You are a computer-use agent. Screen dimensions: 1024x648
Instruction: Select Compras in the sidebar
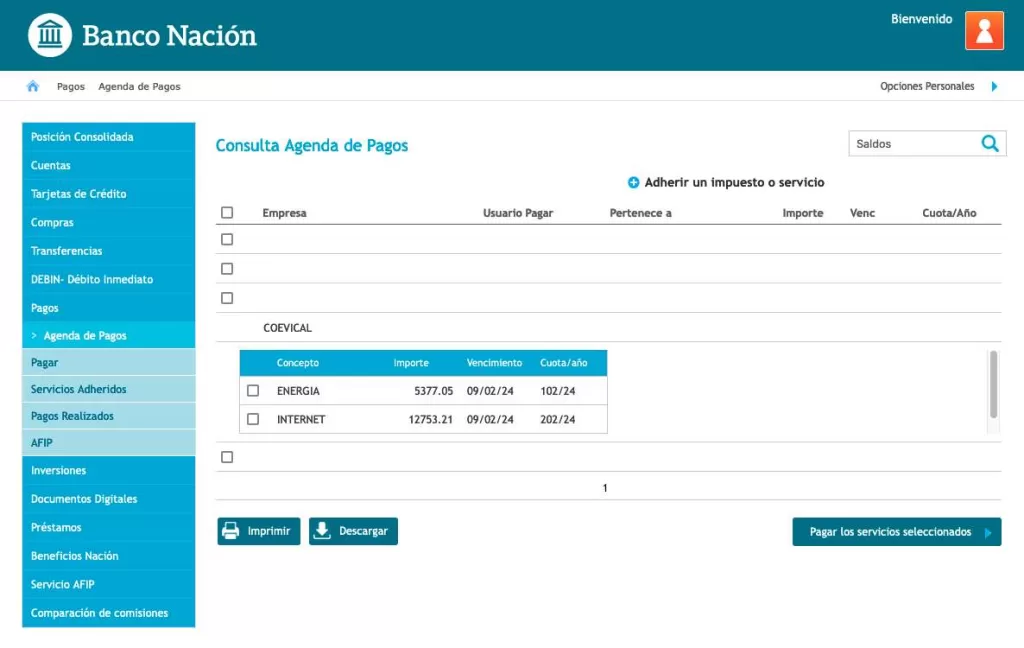click(108, 222)
